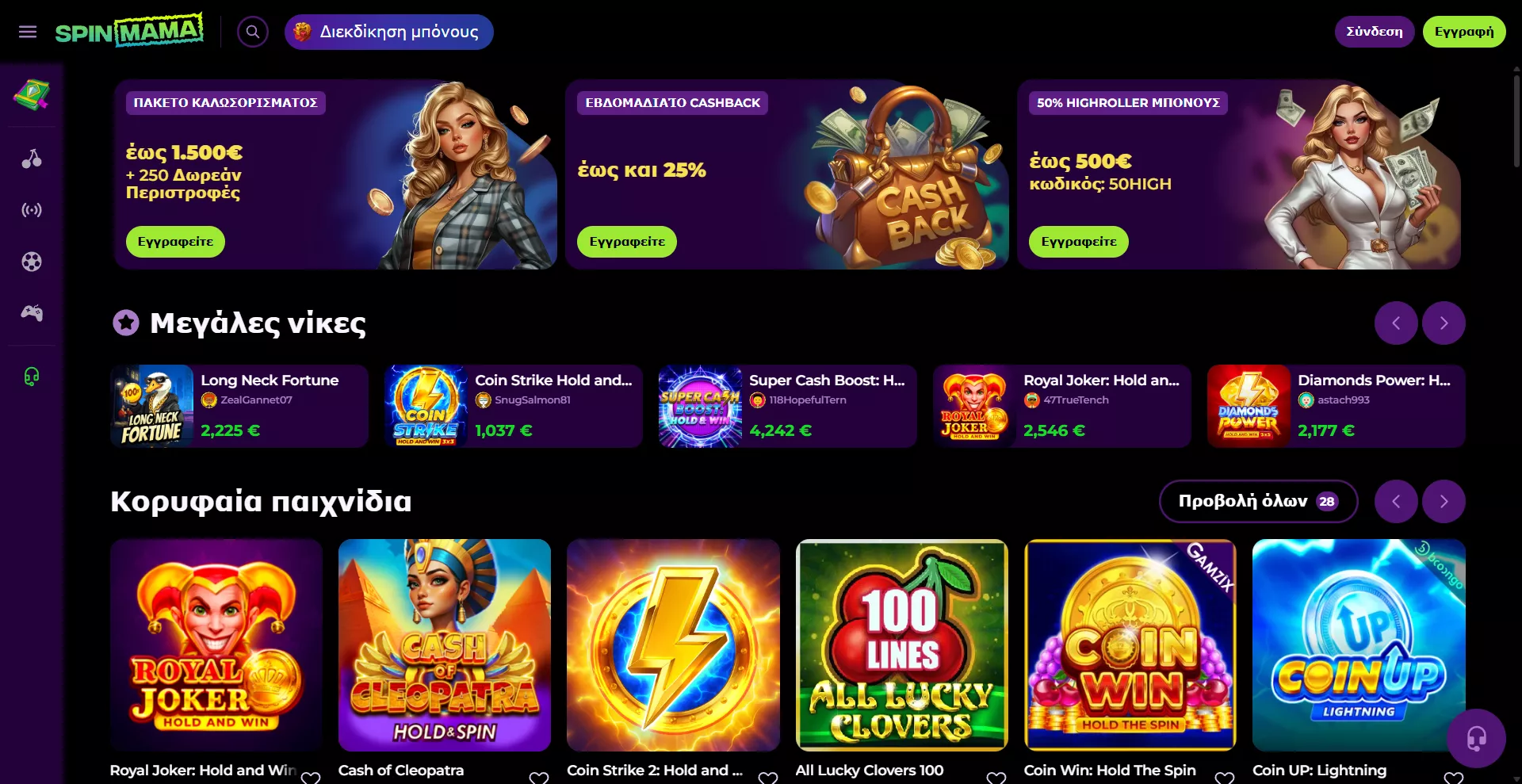Favorite Cash of Cleopatra with heart icon
Viewport: 1522px width, 784px height.
[x=539, y=778]
